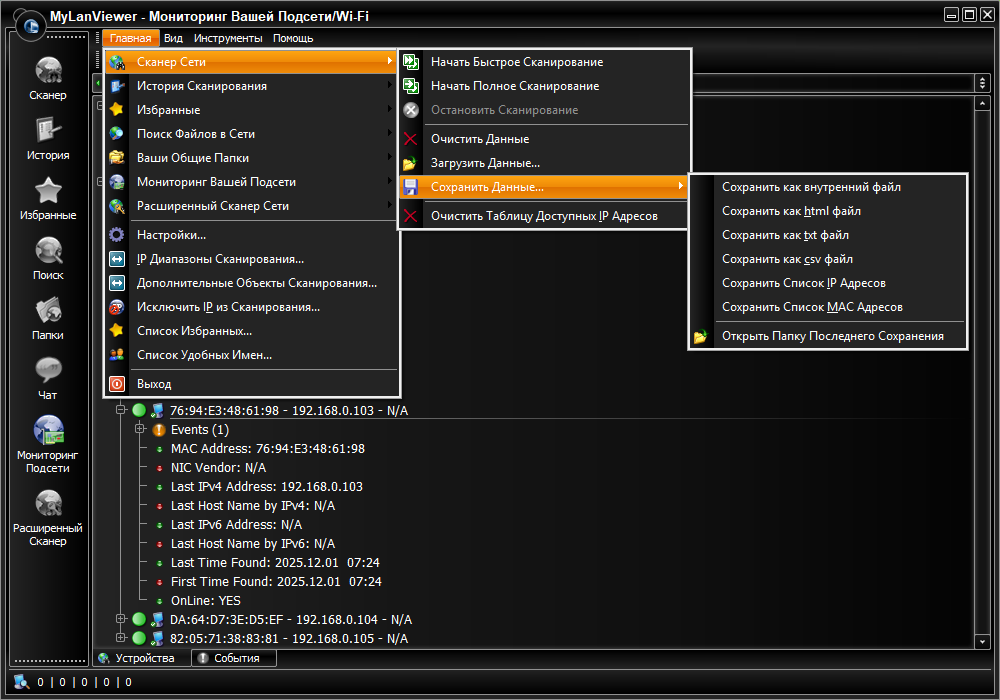Open Расширенный Сканер sidebar icon

pos(48,503)
